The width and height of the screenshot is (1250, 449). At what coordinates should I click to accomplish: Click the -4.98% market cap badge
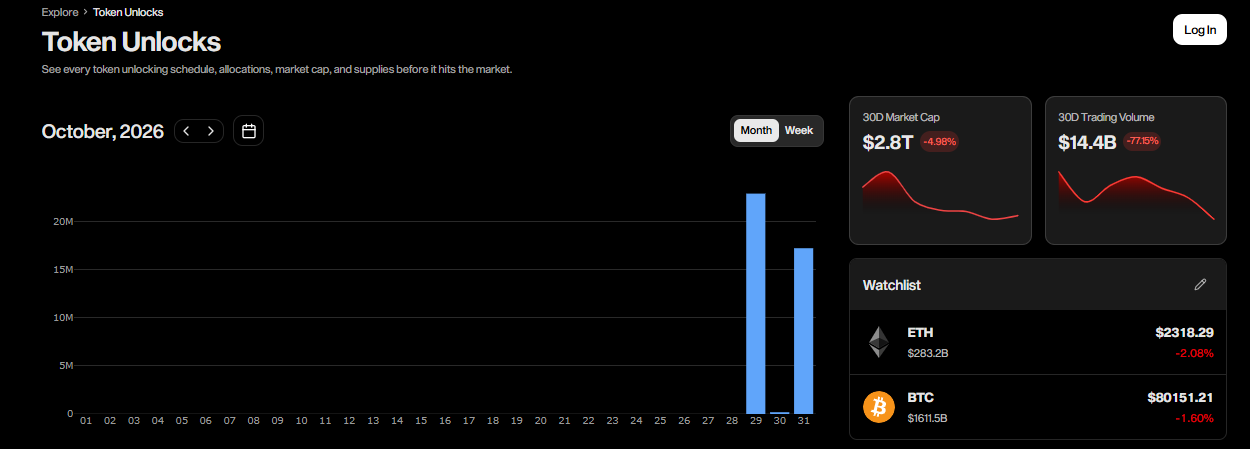(x=939, y=142)
